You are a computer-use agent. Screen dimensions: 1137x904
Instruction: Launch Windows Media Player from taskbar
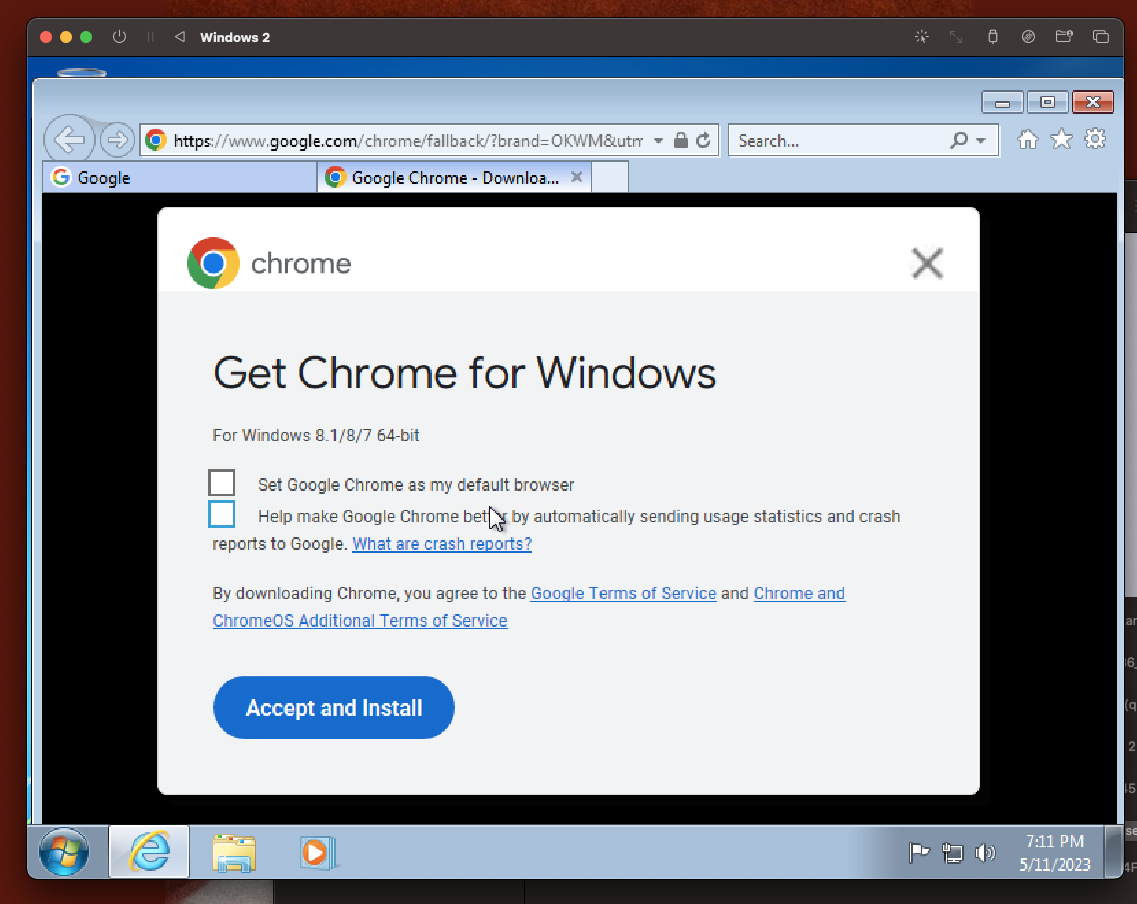pyautogui.click(x=318, y=853)
